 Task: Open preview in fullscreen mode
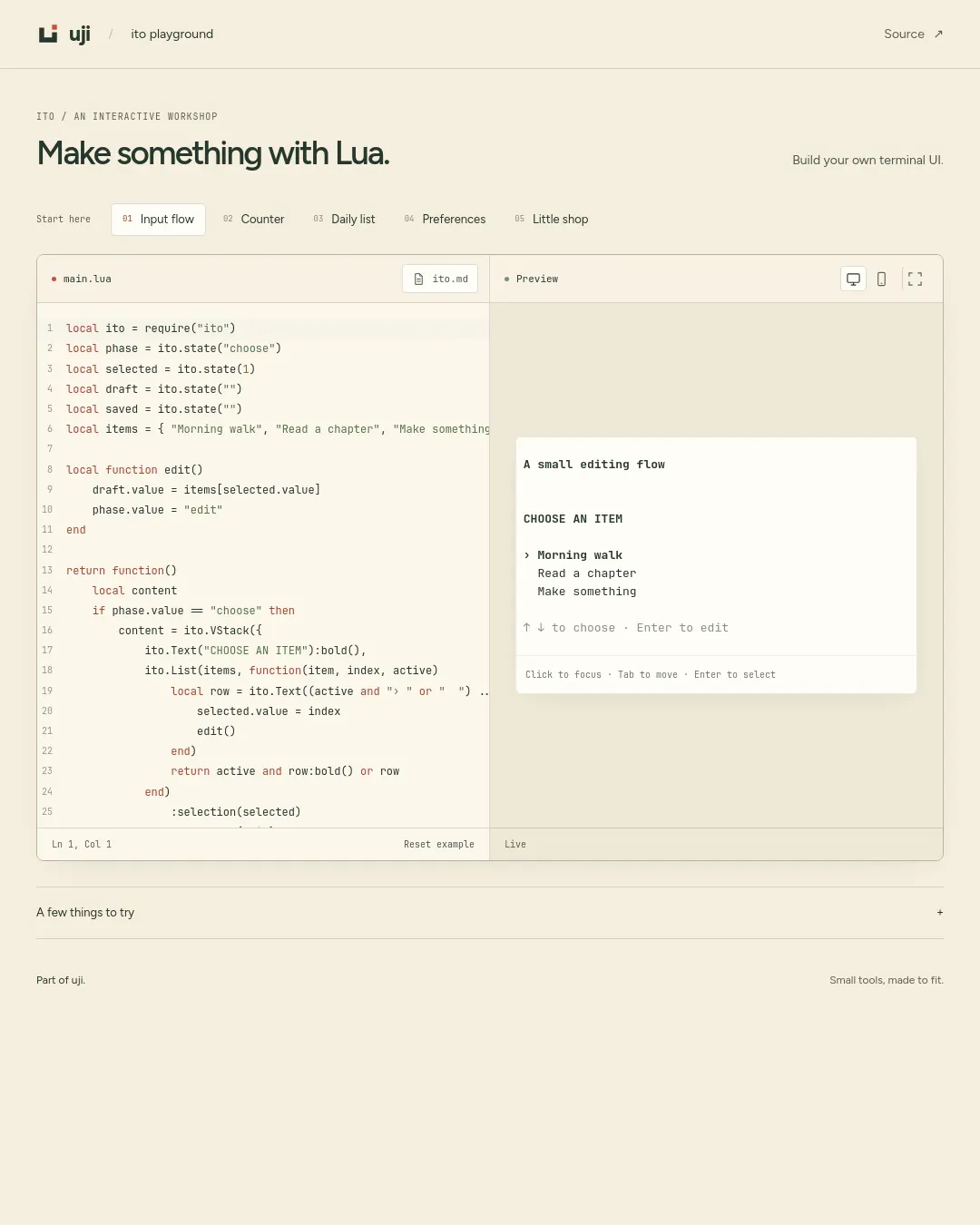coord(915,279)
